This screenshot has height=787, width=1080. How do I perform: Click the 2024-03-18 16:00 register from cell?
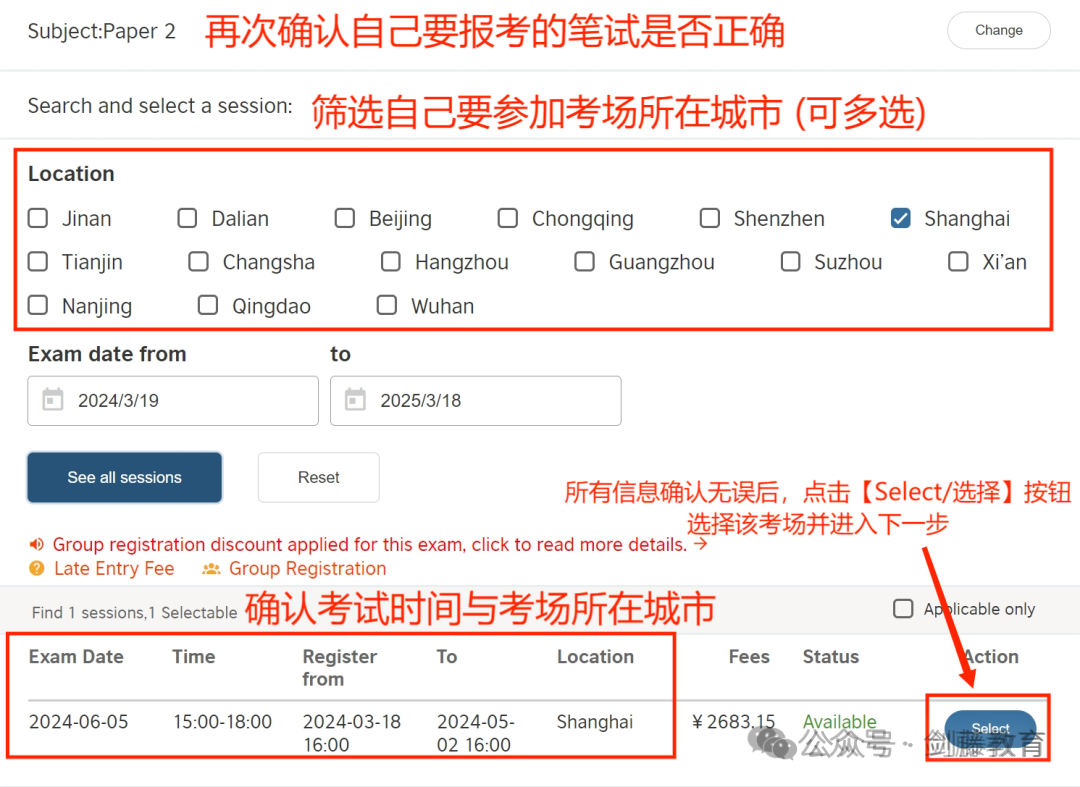[x=352, y=733]
